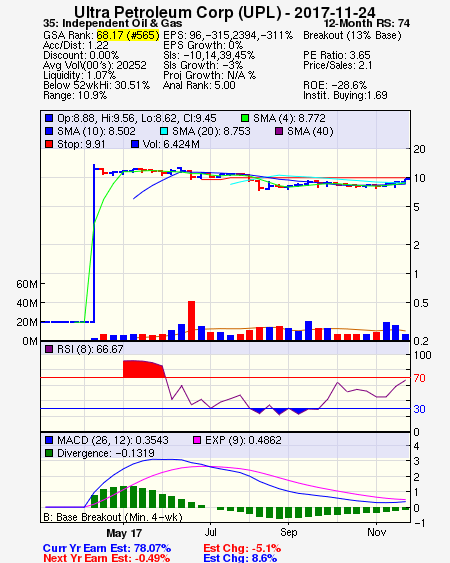Click the 'Anal Rank: 5.00' text
This screenshot has width=450, height=563.
(199, 85)
